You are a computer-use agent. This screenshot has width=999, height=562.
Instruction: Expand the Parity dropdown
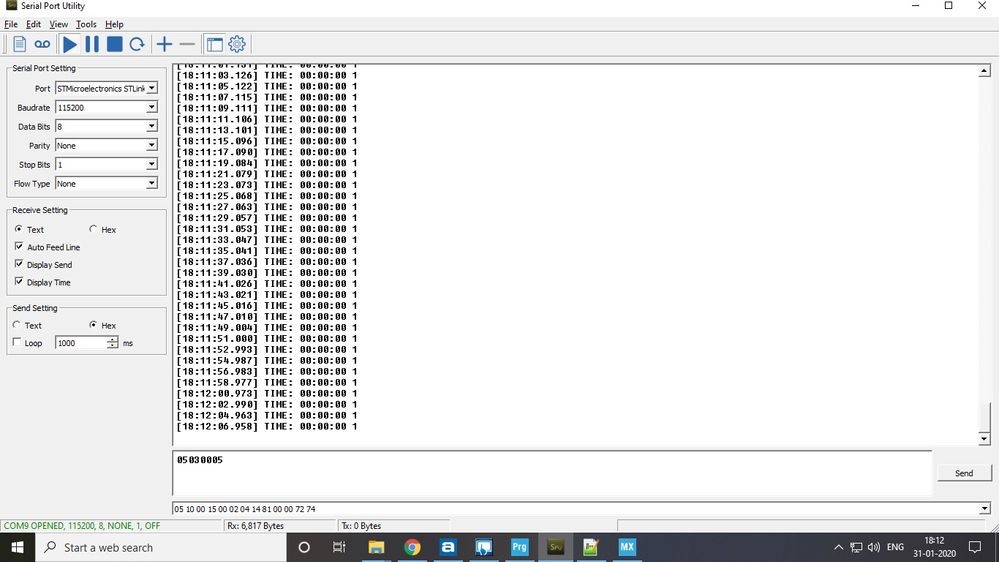click(x=152, y=145)
